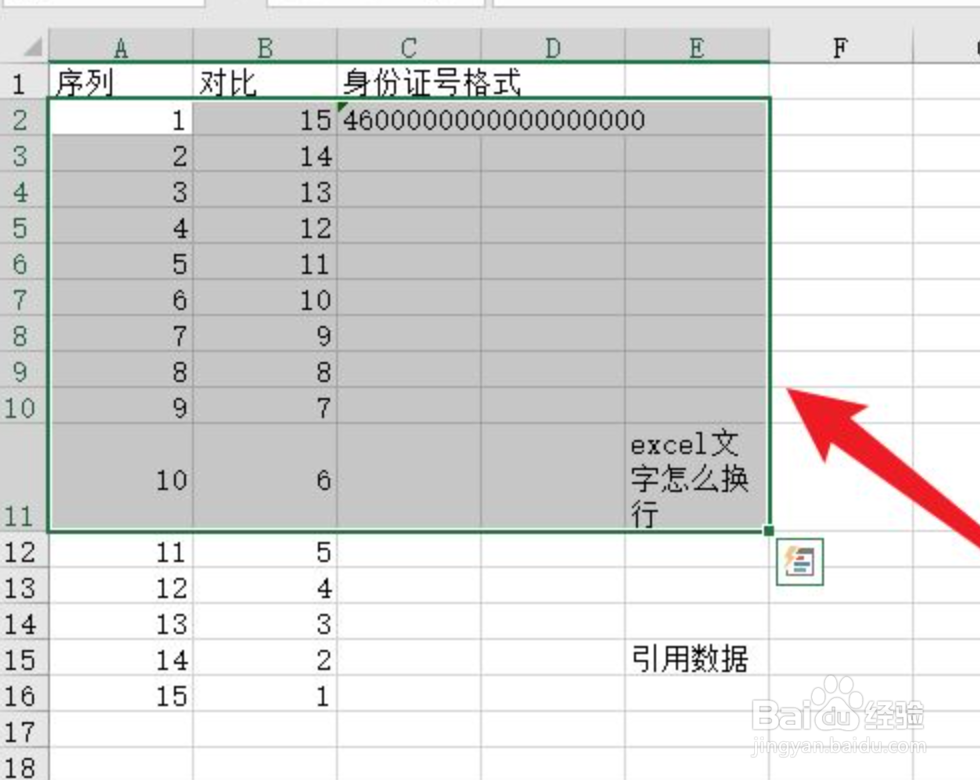The height and width of the screenshot is (780, 980).
Task: Click cell A13 with value 12
Action: tap(121, 587)
